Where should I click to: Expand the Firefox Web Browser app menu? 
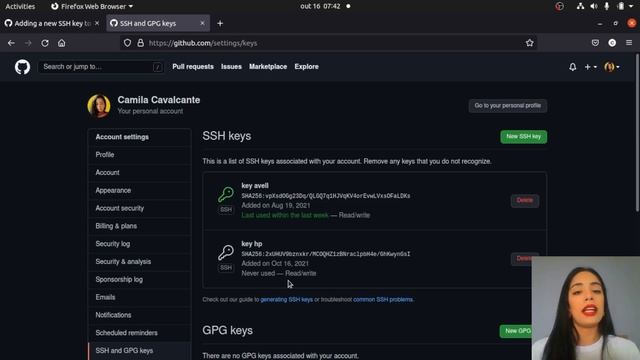click(92, 6)
